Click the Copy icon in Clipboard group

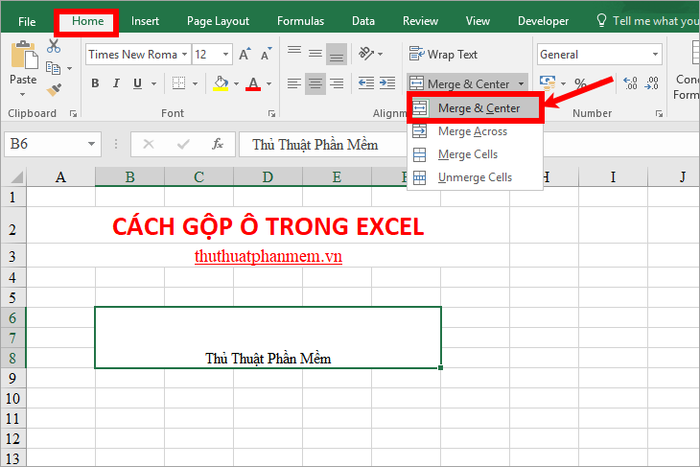(x=54, y=68)
